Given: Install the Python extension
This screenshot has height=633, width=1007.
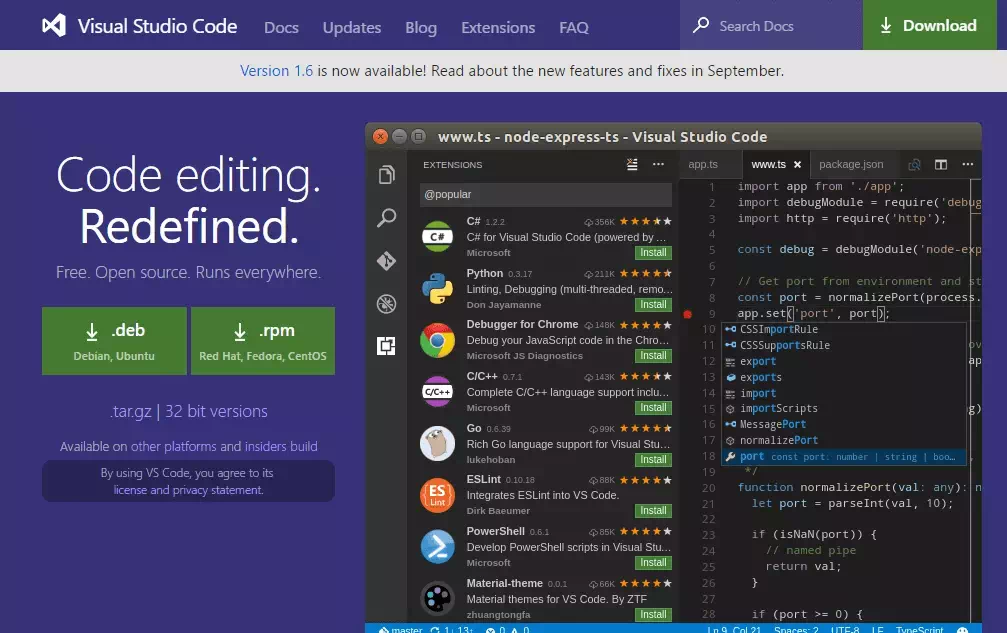Looking at the screenshot, I should pyautogui.click(x=653, y=304).
